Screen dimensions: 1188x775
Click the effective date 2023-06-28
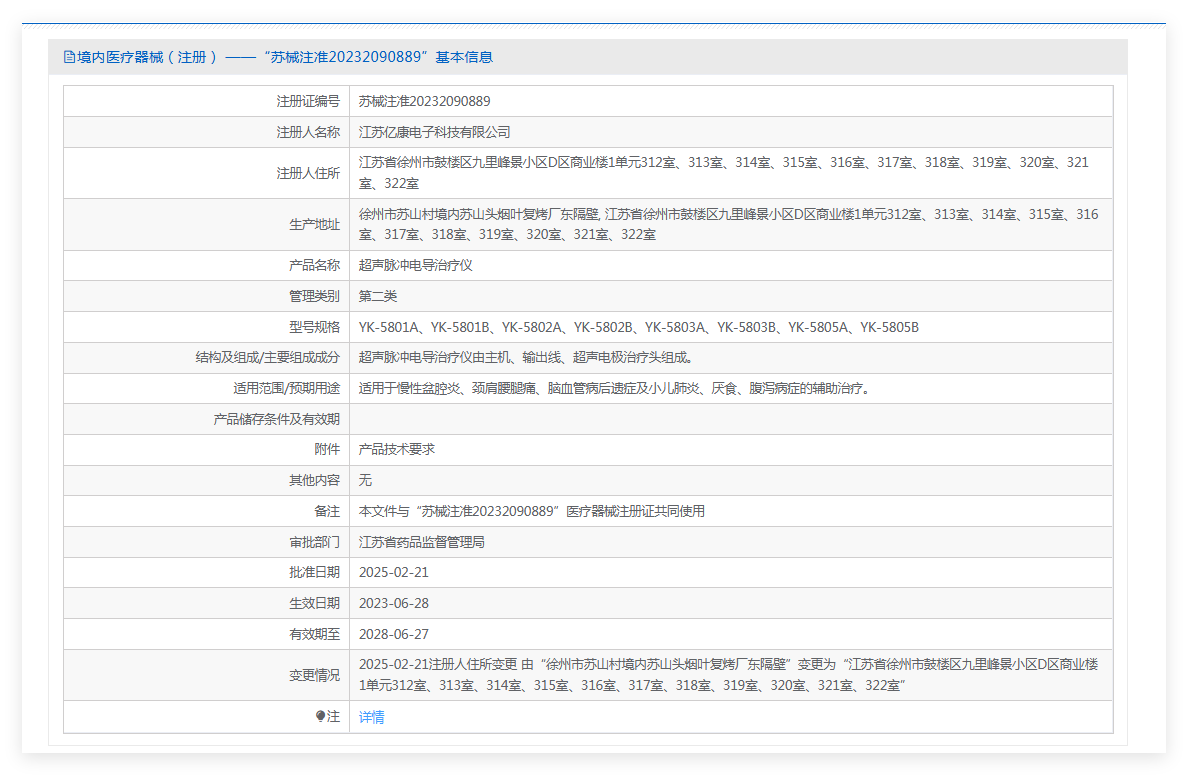coord(393,603)
